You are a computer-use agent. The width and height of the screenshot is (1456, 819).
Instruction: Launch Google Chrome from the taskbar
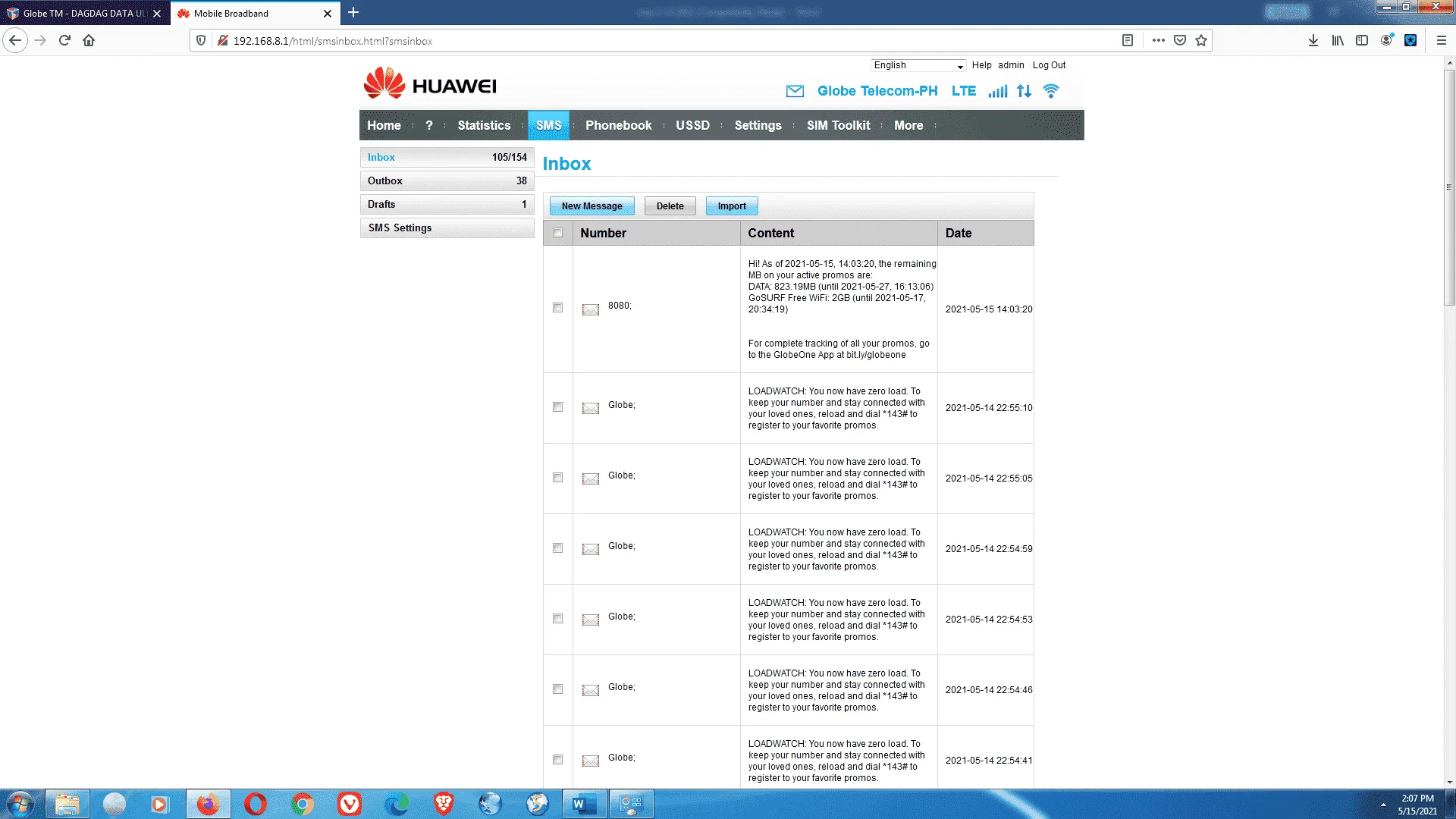[303, 804]
